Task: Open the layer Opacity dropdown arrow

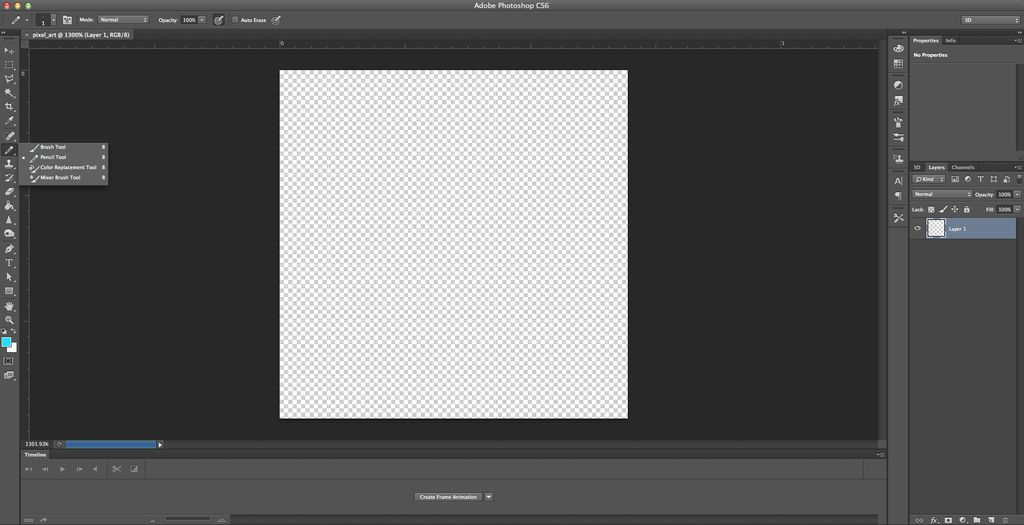Action: 1017,195
